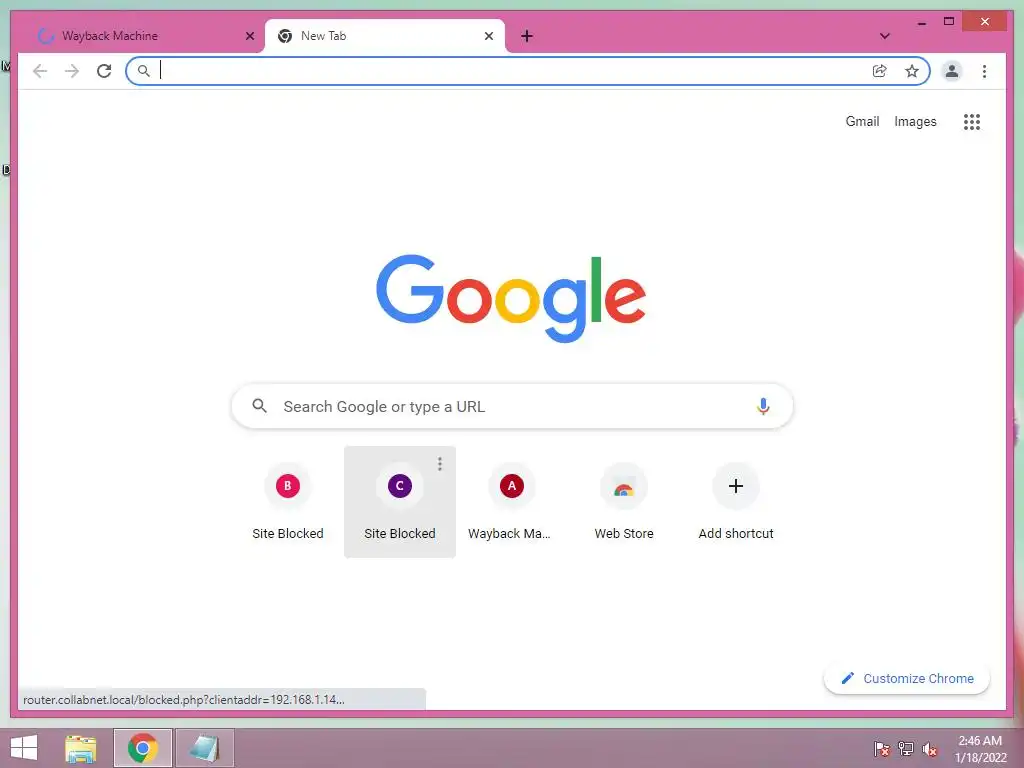Open the Action Center flag tray icon
The width and height of the screenshot is (1024, 768).
[x=882, y=749]
